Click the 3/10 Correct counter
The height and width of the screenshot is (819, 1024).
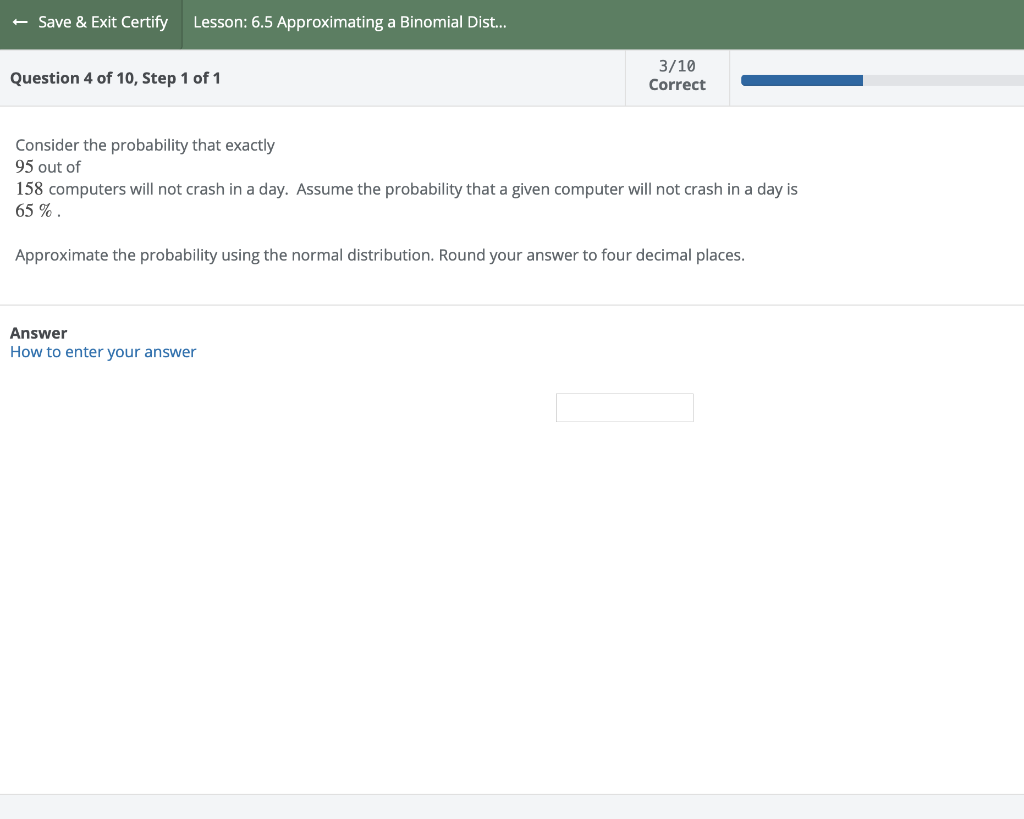(677, 74)
